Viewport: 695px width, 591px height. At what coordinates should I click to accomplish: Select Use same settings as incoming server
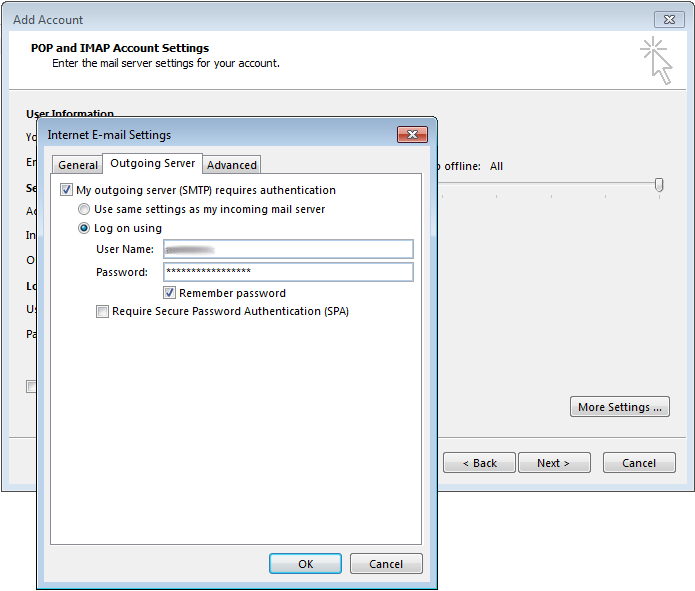pyautogui.click(x=84, y=209)
